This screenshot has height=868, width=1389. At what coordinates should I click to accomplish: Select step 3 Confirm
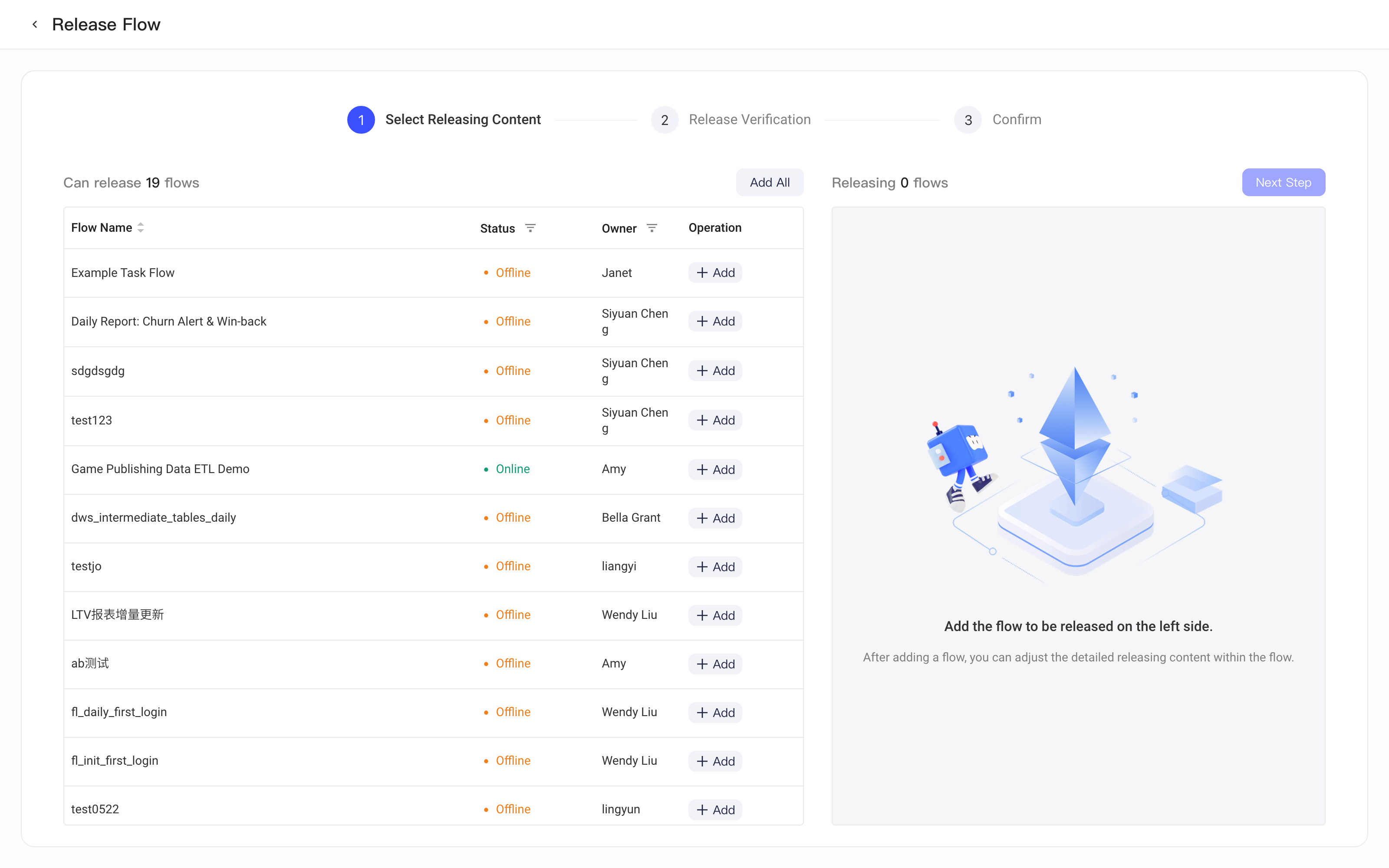click(x=998, y=120)
